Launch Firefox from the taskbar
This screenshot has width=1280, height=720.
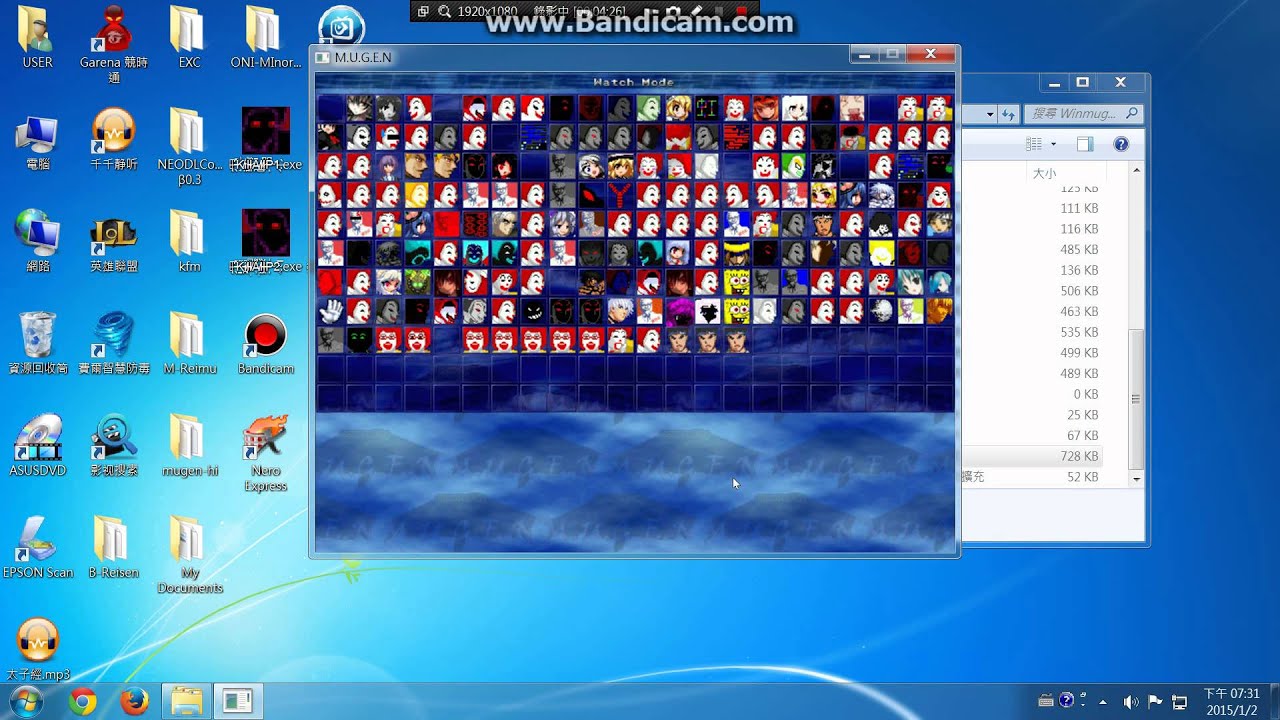coord(134,702)
